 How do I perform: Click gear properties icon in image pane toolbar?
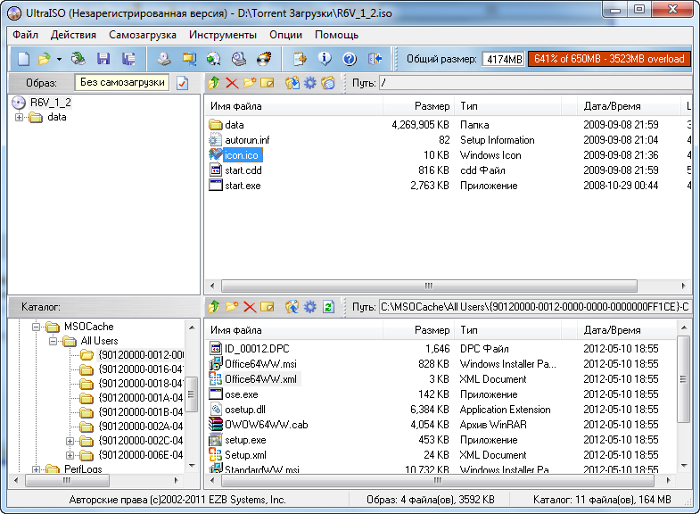pyautogui.click(x=310, y=82)
